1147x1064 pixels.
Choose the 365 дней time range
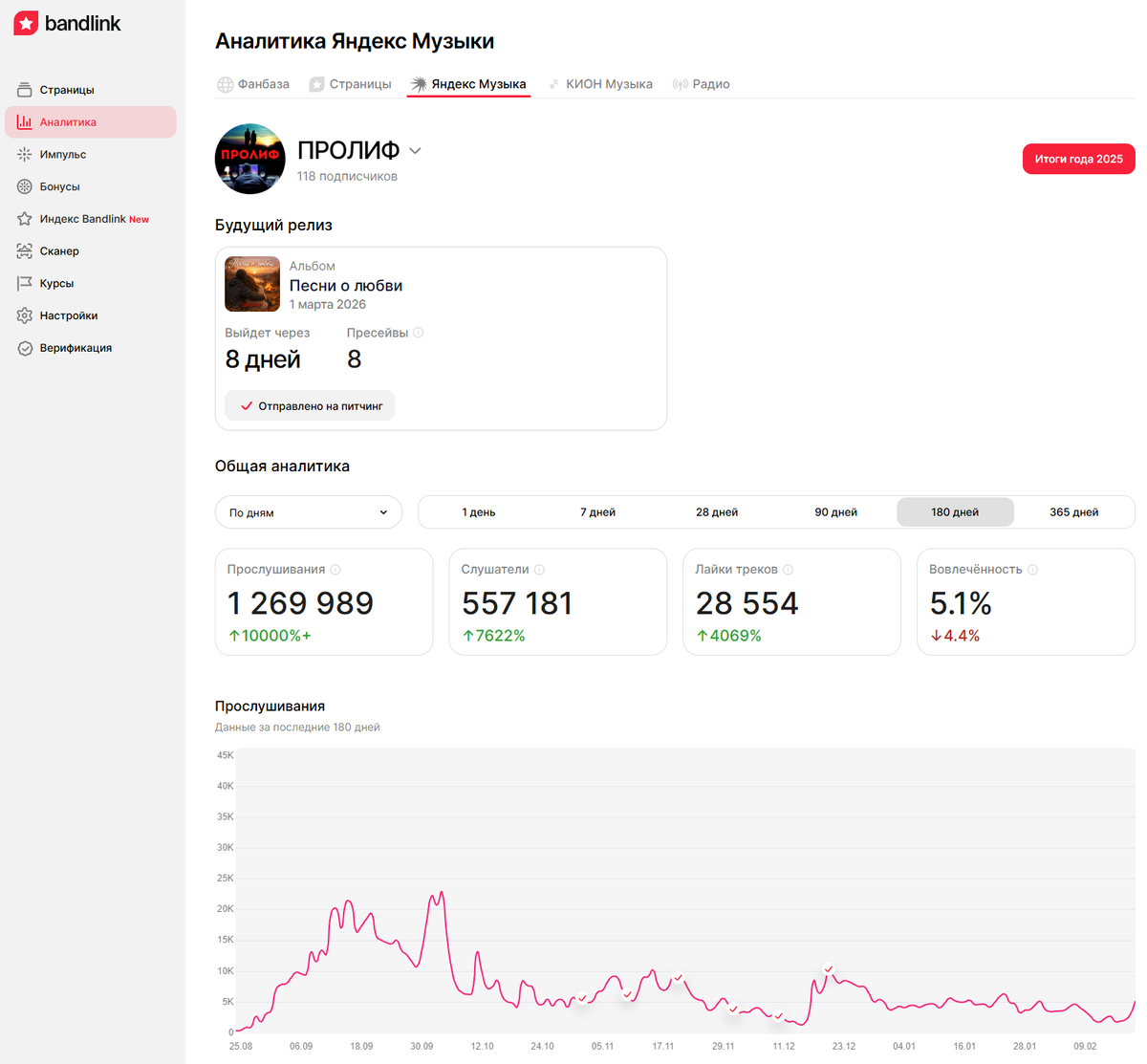click(1073, 512)
